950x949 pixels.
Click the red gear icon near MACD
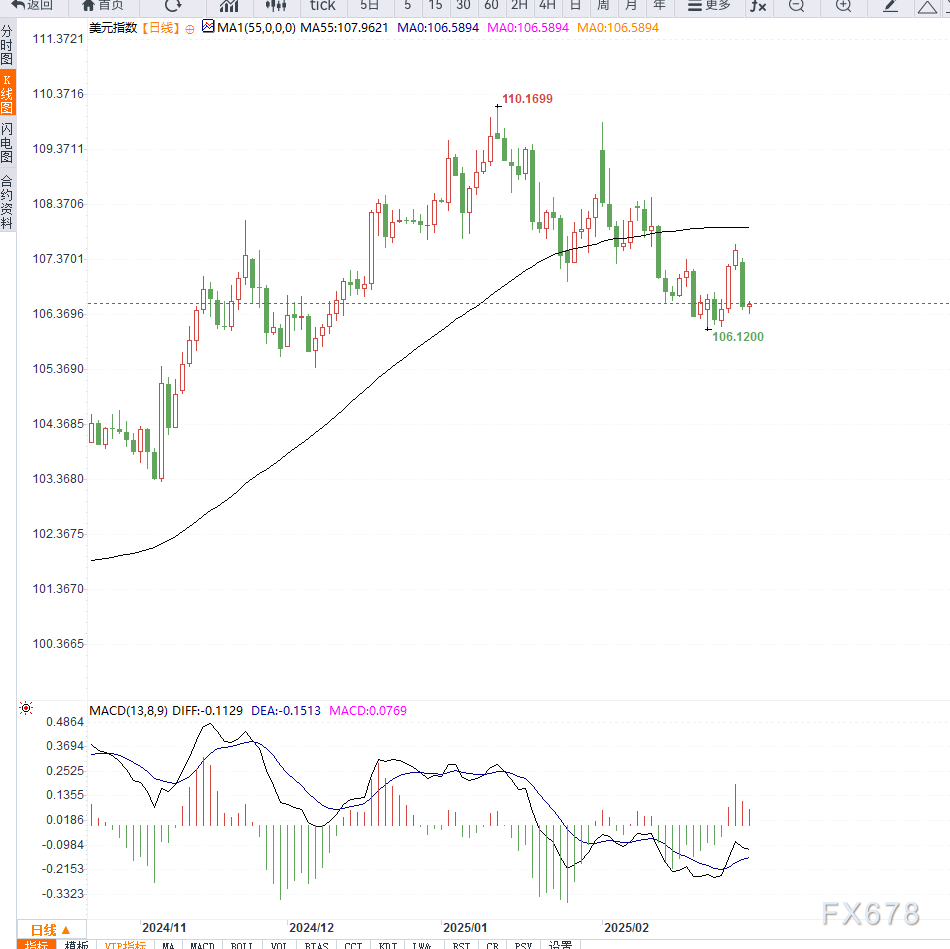[26, 708]
